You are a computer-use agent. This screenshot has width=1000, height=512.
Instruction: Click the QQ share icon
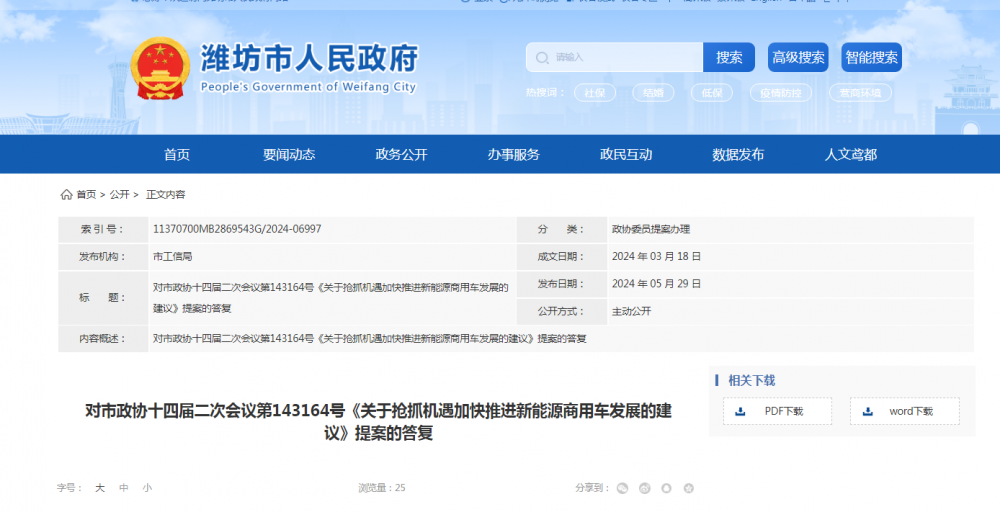(x=666, y=489)
